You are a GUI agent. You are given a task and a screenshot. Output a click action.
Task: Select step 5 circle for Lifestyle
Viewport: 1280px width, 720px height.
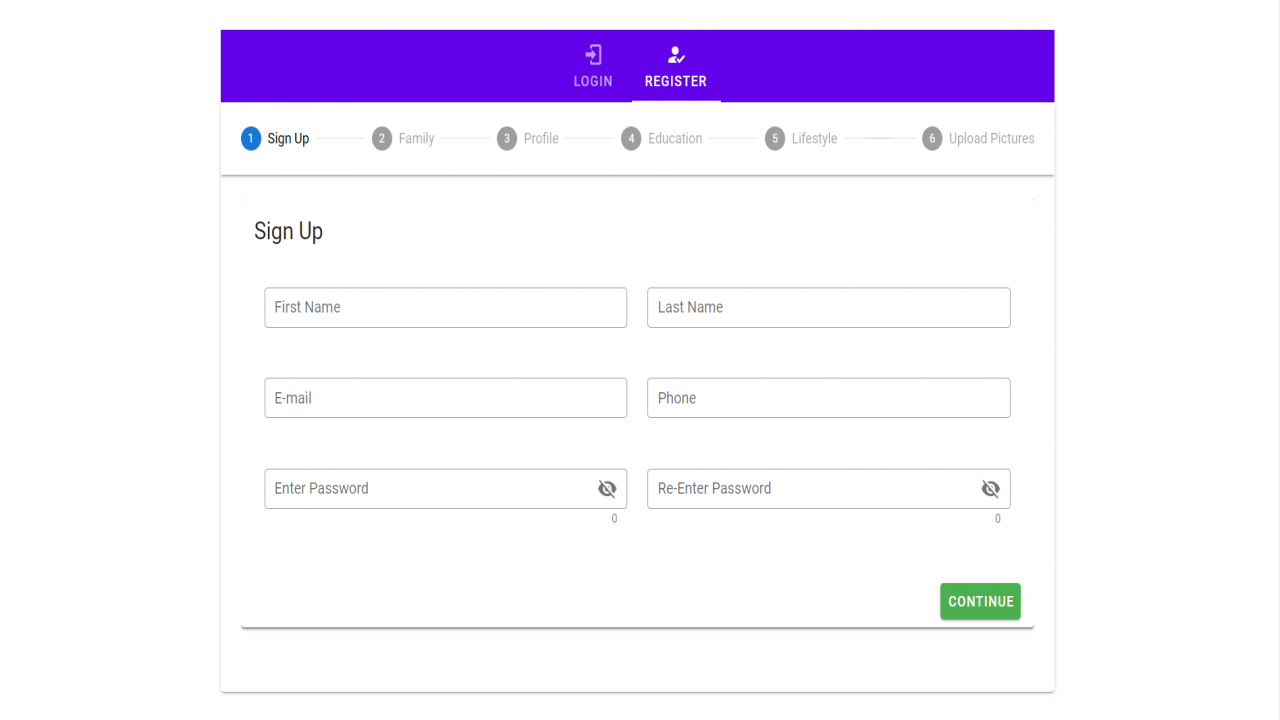pyautogui.click(x=775, y=139)
